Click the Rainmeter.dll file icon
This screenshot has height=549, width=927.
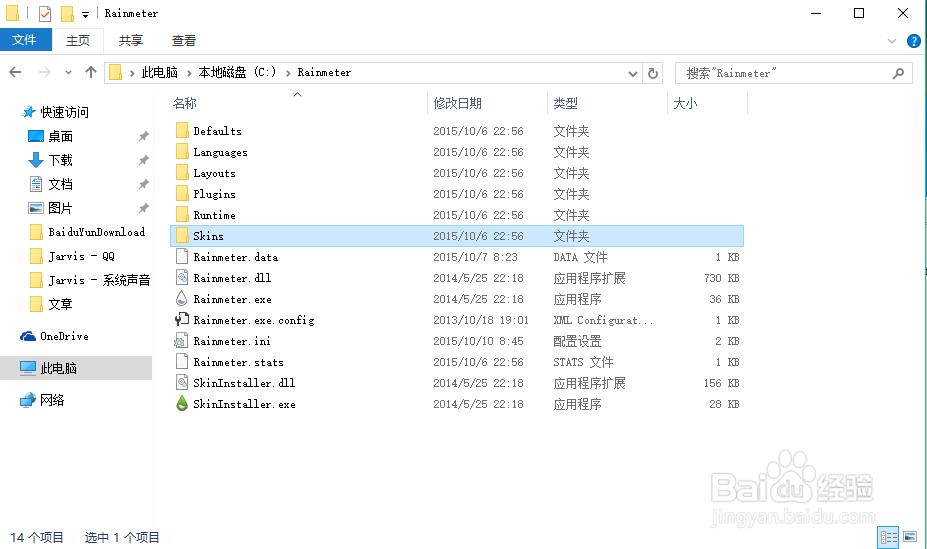coord(182,278)
